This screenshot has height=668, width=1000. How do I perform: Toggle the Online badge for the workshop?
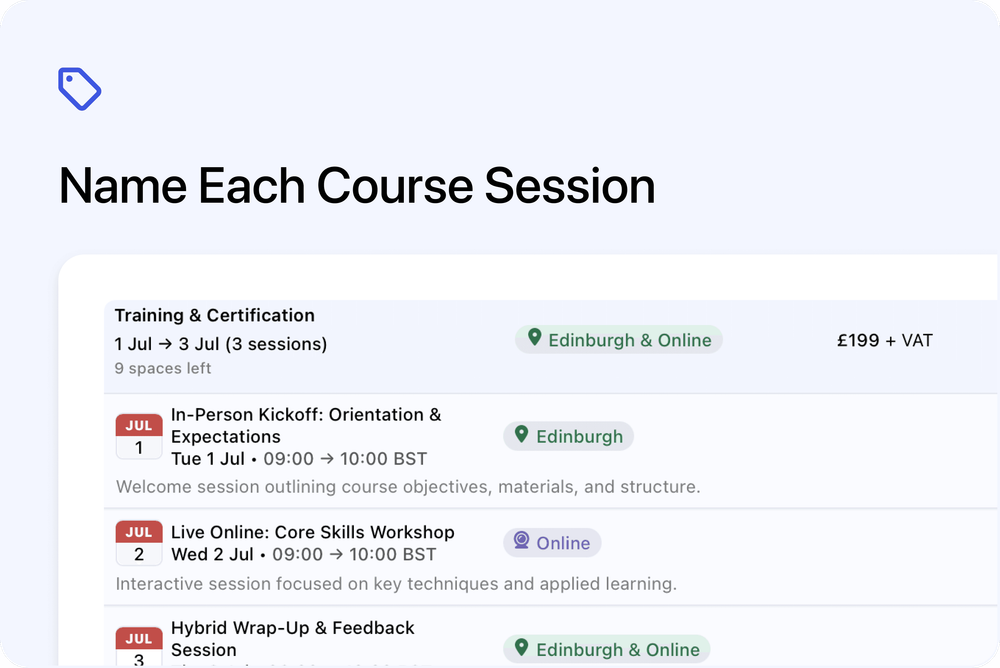[x=551, y=542]
